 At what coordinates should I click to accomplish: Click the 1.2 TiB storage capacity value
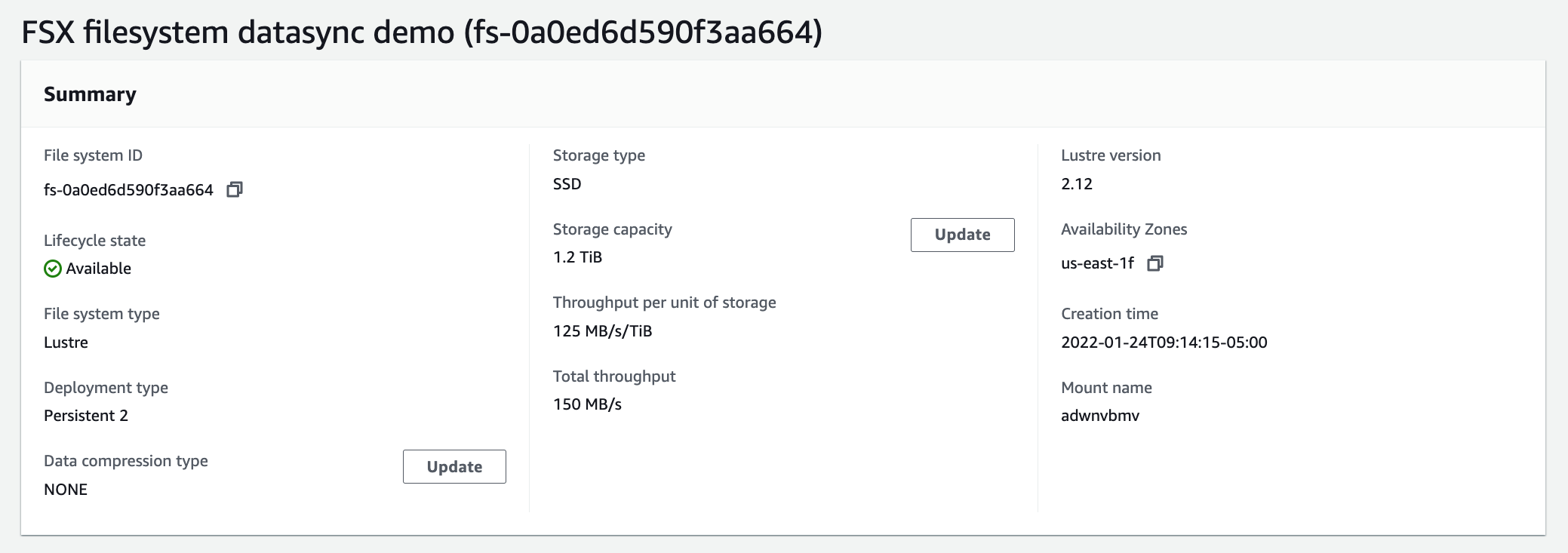(577, 257)
